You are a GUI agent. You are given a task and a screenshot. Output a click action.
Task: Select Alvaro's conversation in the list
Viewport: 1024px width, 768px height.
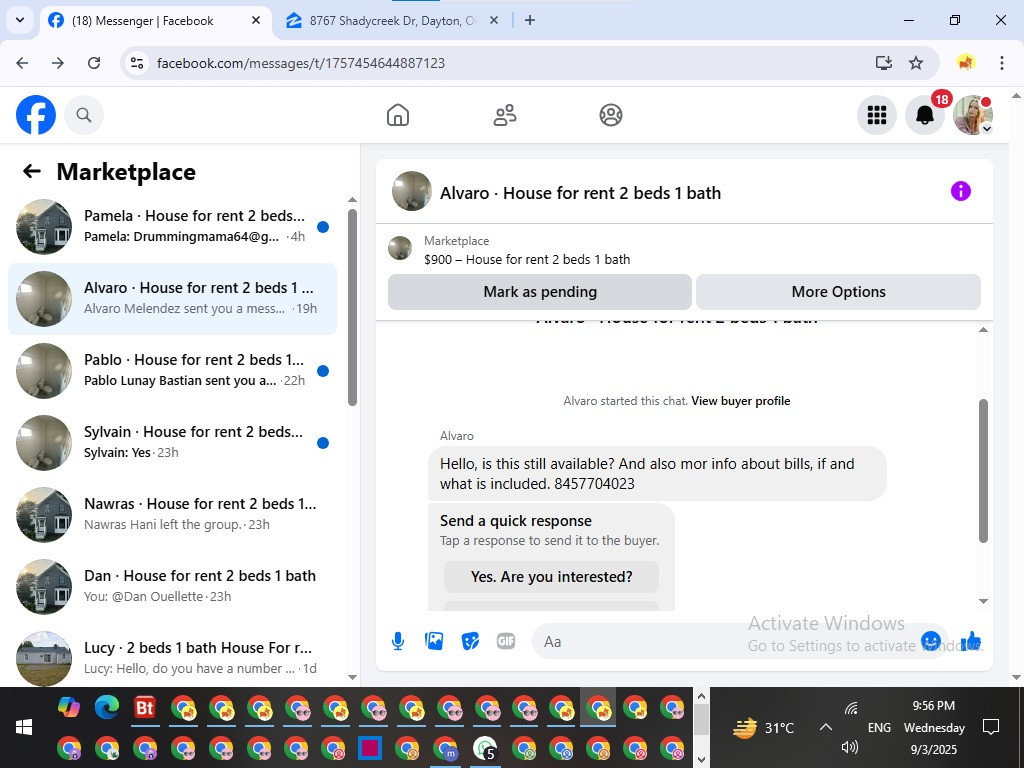pyautogui.click(x=172, y=298)
